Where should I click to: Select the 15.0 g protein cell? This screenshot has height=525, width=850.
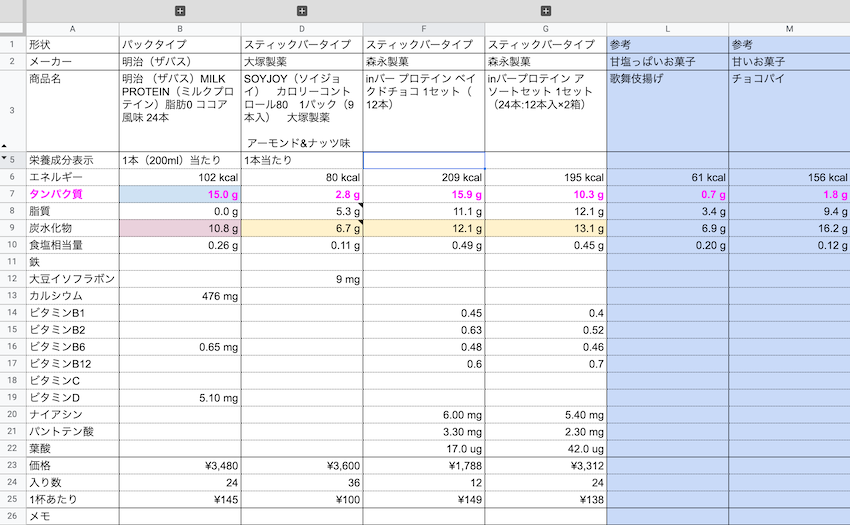pos(180,194)
